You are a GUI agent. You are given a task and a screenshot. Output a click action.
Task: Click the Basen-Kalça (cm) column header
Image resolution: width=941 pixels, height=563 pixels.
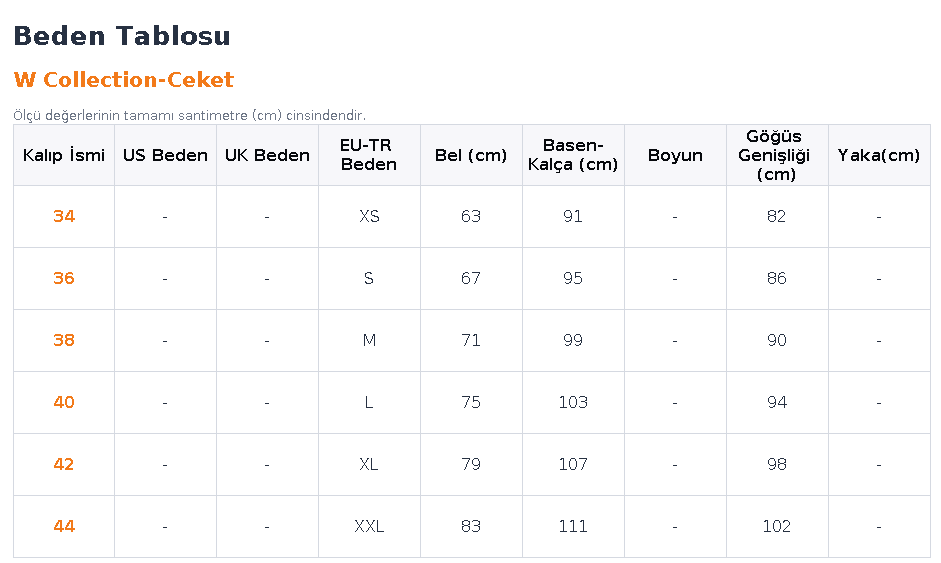click(573, 155)
